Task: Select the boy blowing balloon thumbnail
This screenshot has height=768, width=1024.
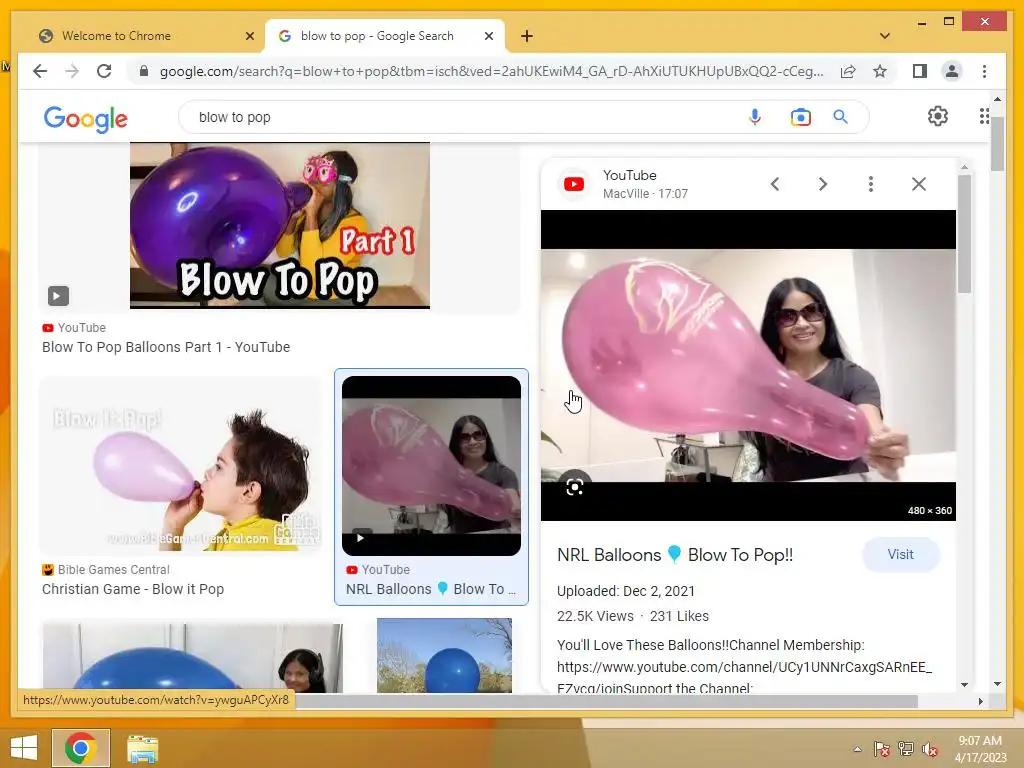Action: [x=180, y=466]
